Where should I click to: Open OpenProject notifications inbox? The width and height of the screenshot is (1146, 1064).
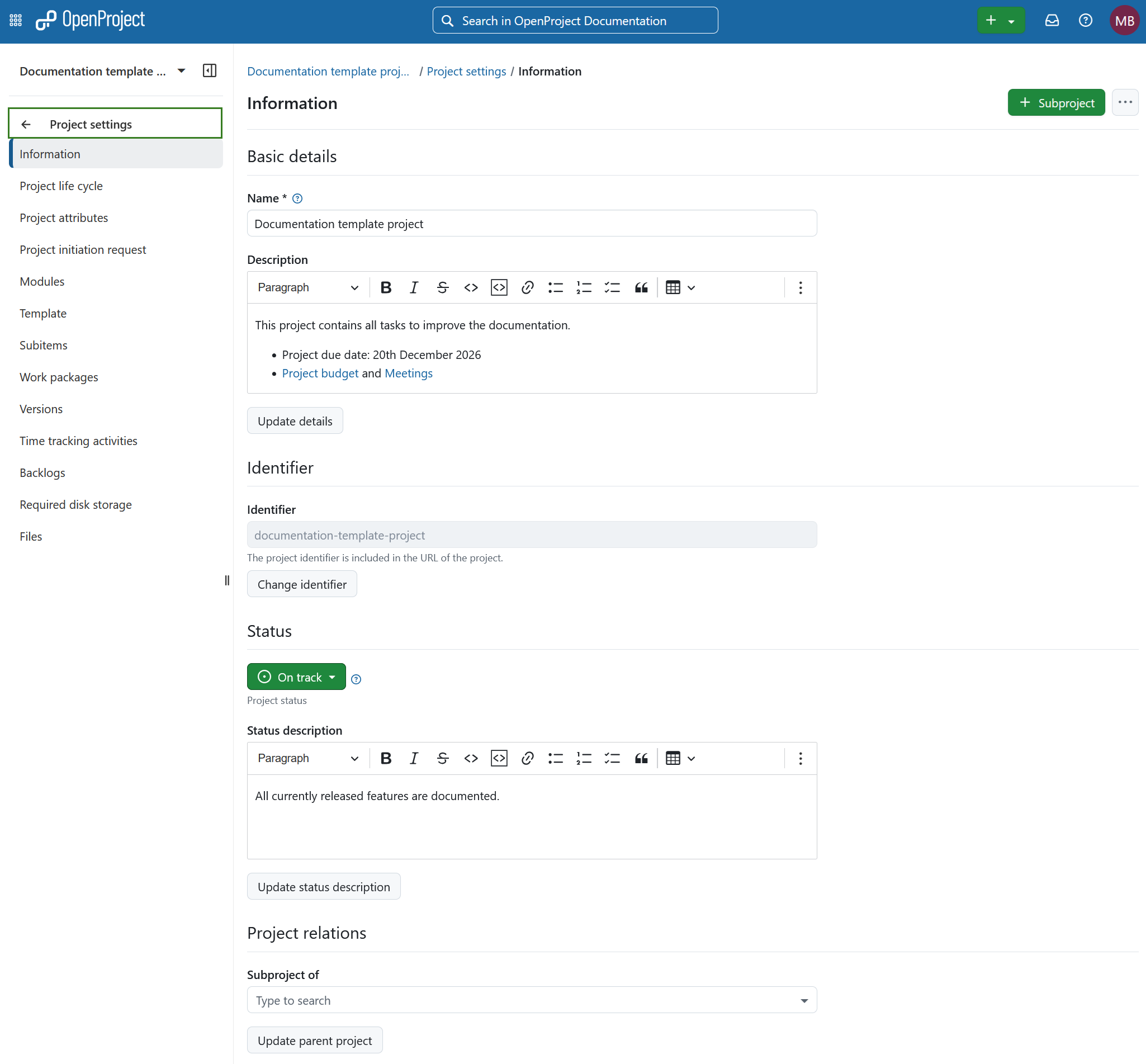[1052, 20]
